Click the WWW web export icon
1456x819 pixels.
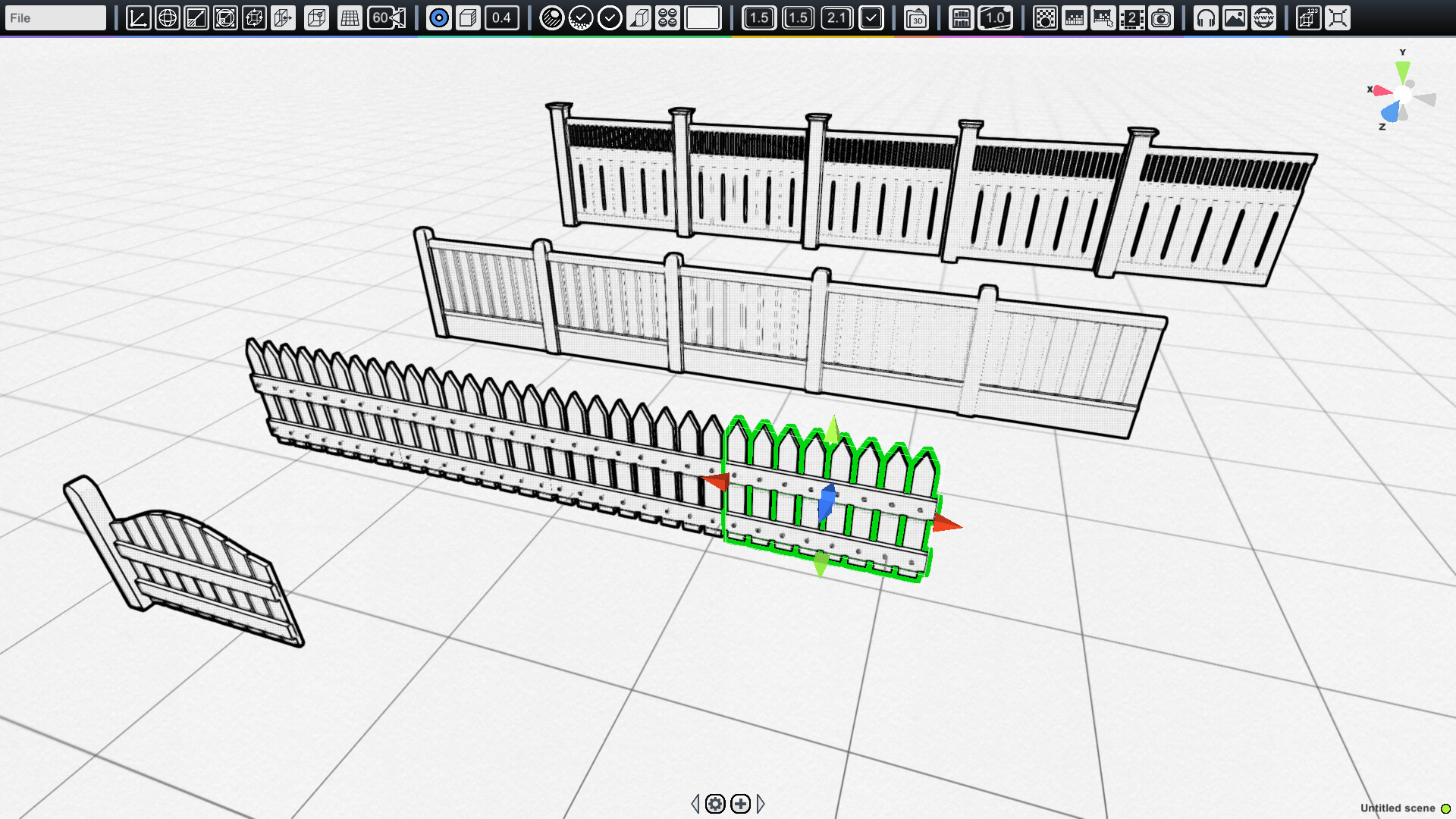point(1262,17)
